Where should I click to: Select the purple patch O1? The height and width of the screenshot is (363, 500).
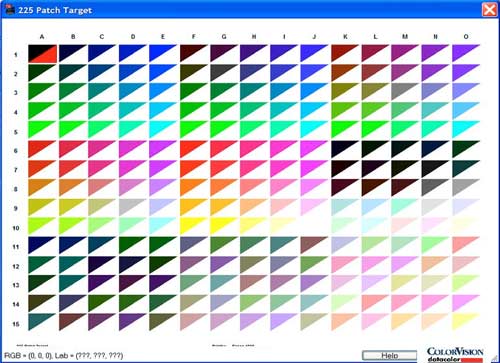click(466, 53)
